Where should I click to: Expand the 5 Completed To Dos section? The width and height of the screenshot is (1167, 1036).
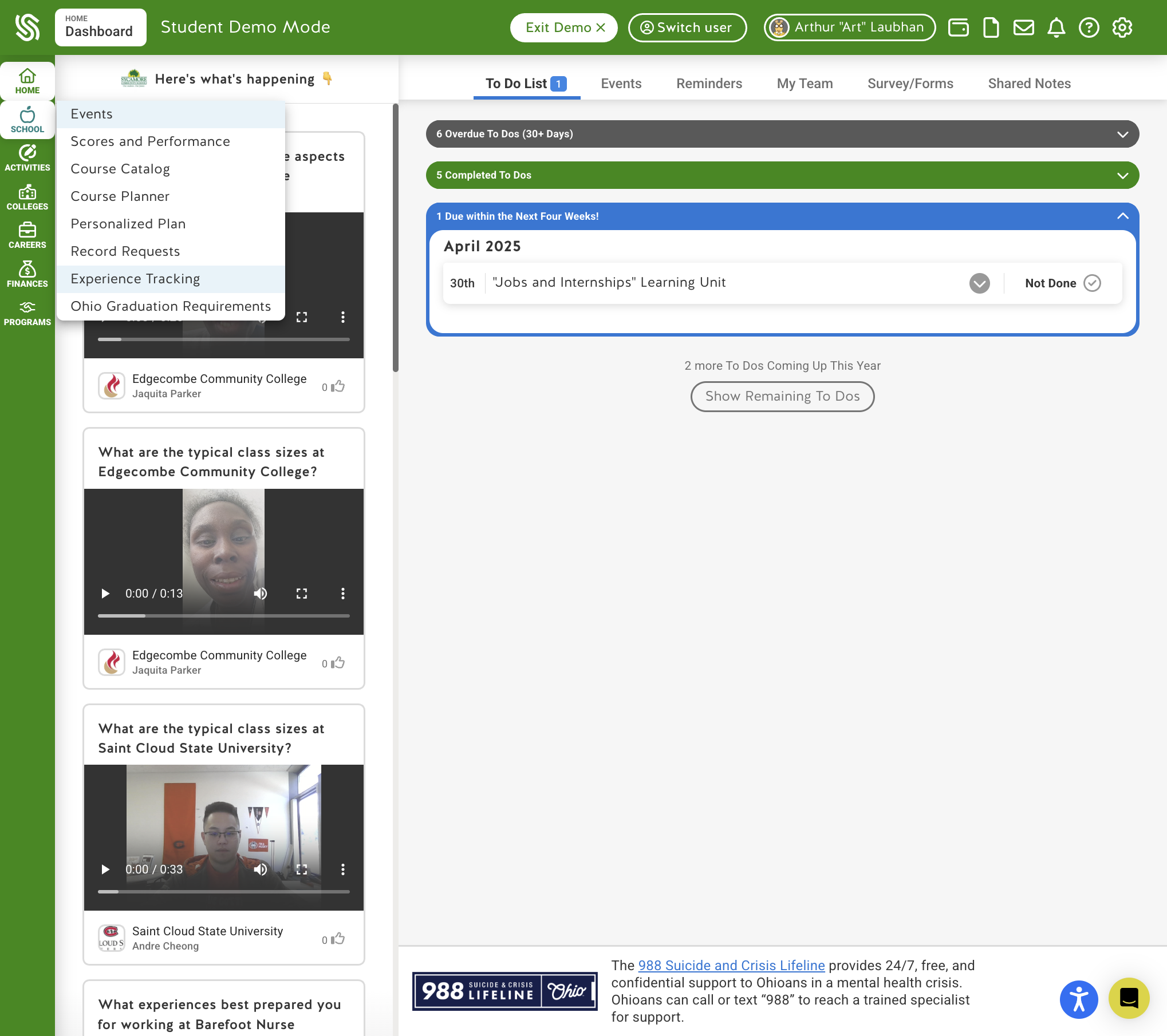tap(782, 175)
